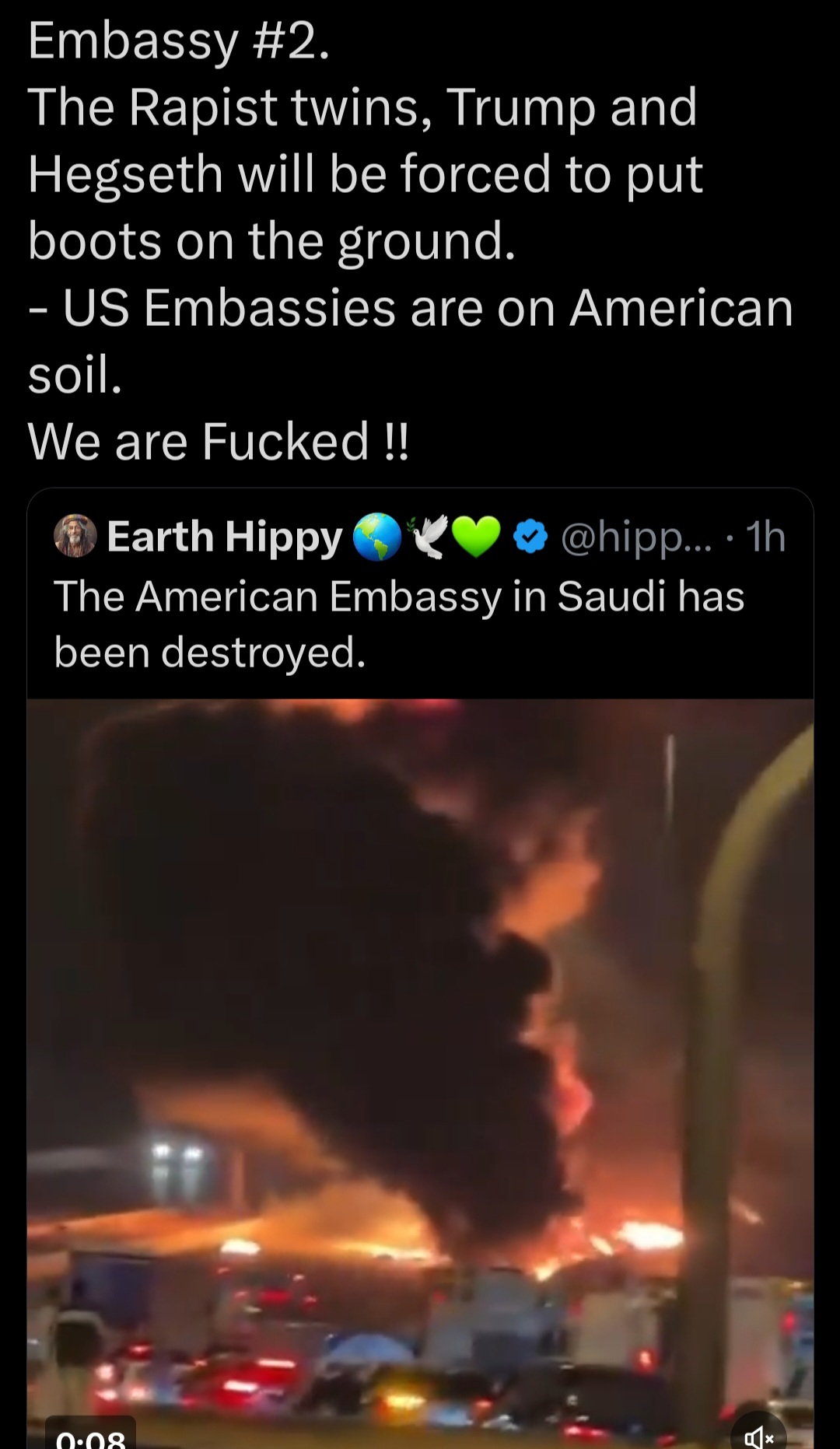Viewport: 840px width, 1449px height.
Task: Tap the 'been destroyed.' line in quoted post
Action: 210,652
